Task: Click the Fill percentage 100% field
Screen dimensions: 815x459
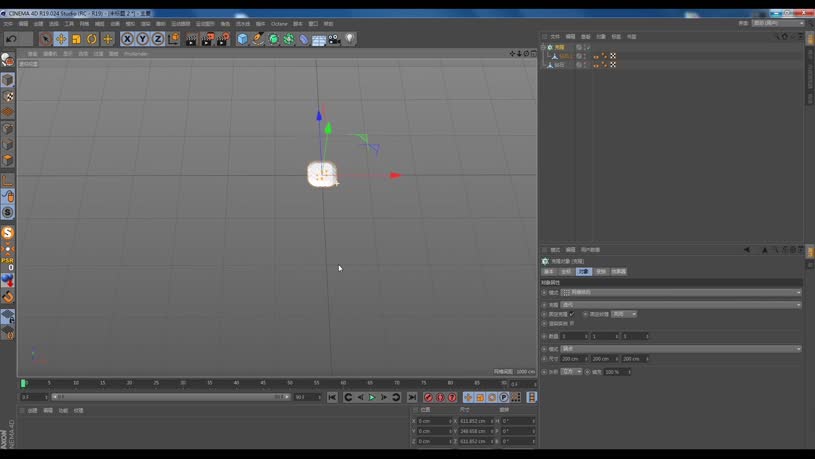Action: 617,372
